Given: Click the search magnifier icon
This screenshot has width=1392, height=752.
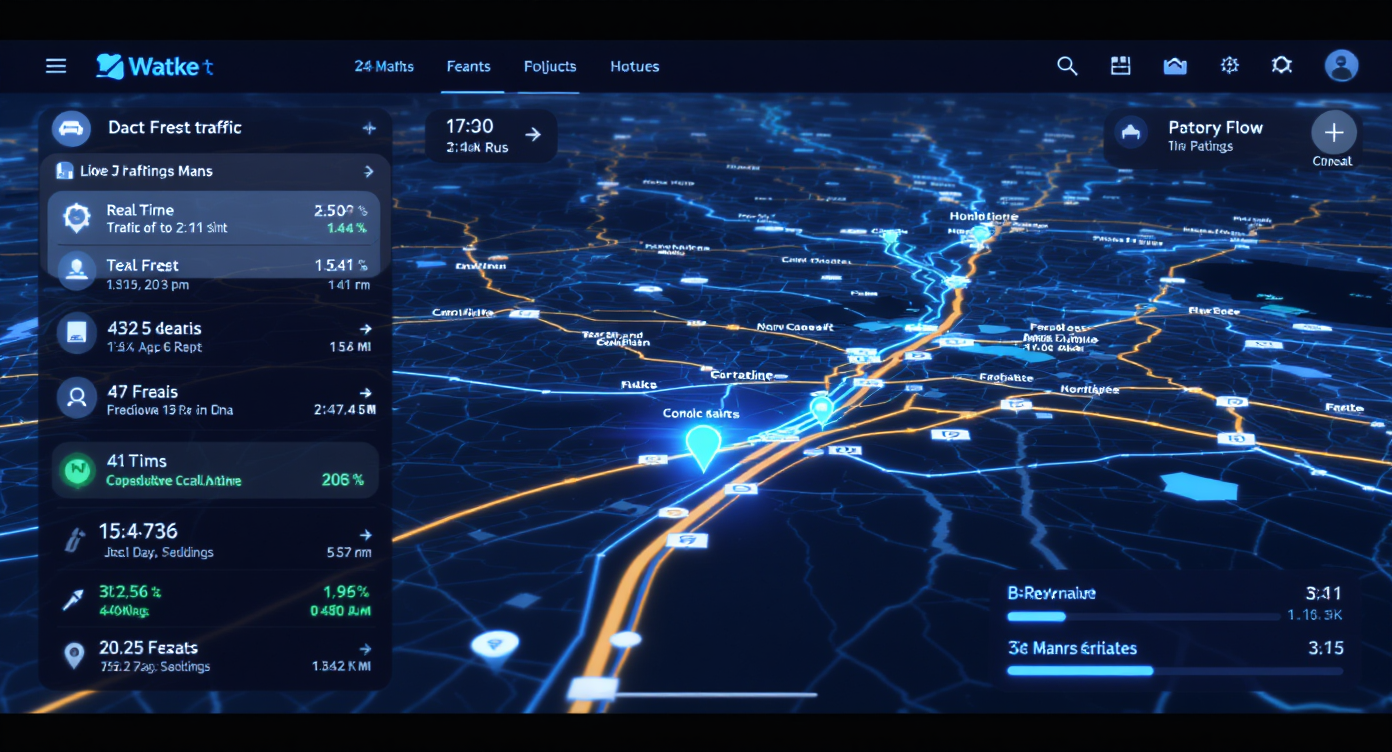Looking at the screenshot, I should [1067, 66].
